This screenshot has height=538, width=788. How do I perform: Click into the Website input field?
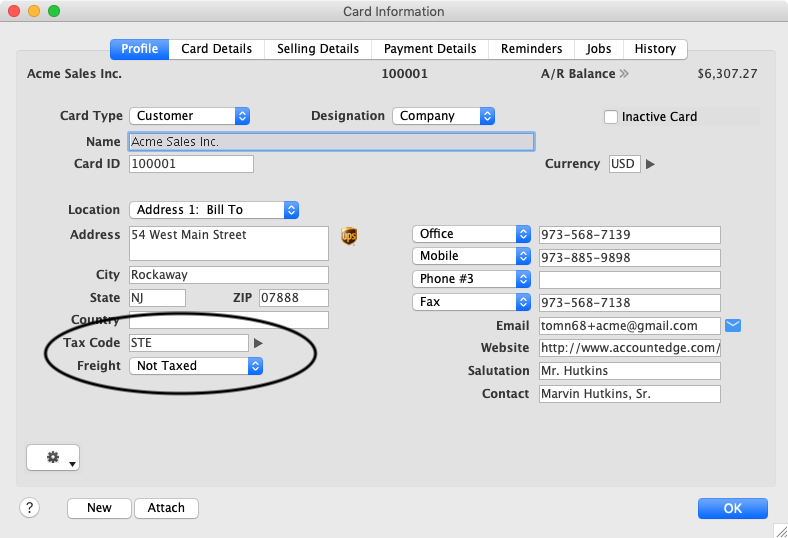629,348
